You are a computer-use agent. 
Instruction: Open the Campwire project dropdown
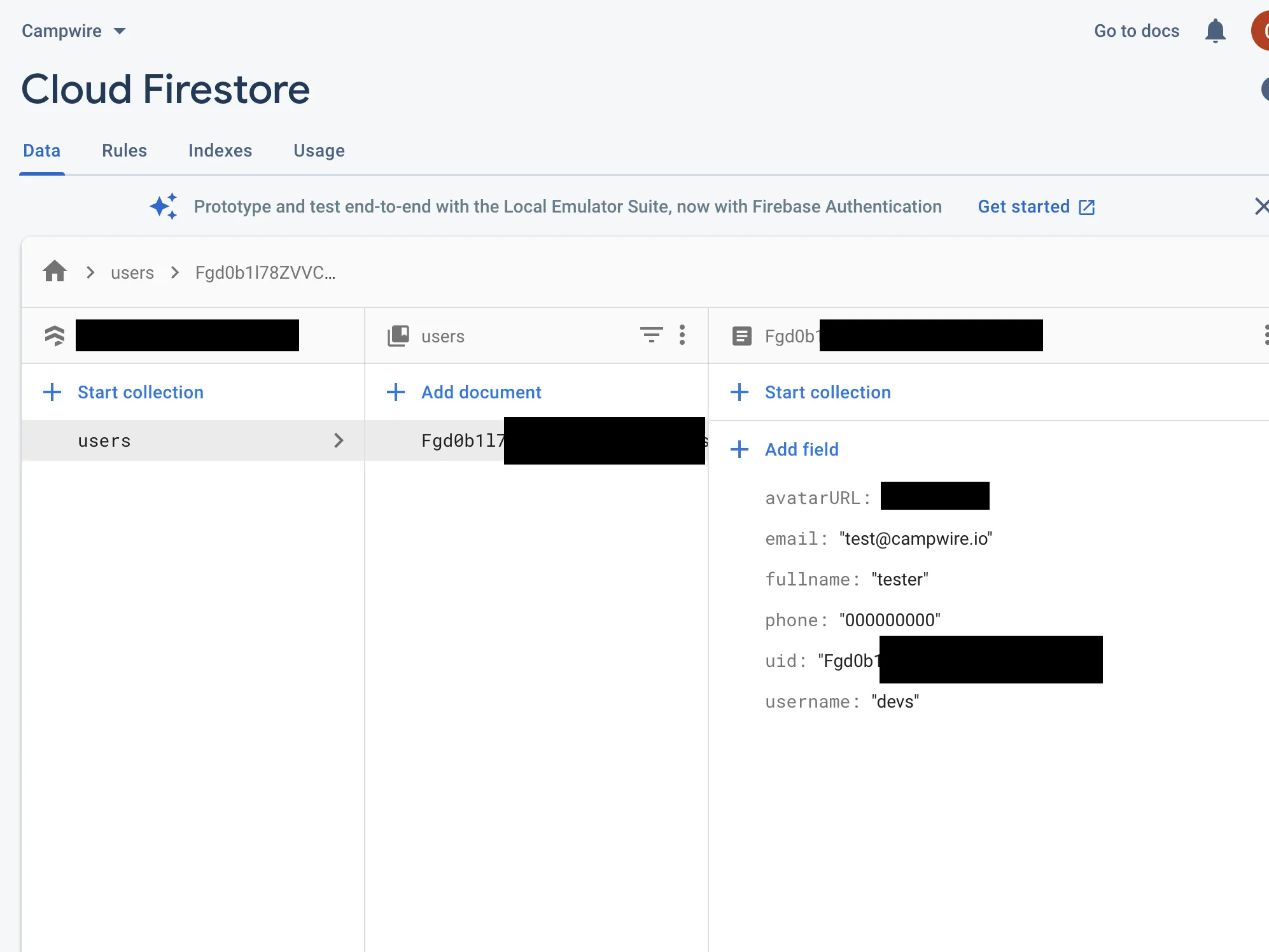pyautogui.click(x=74, y=31)
